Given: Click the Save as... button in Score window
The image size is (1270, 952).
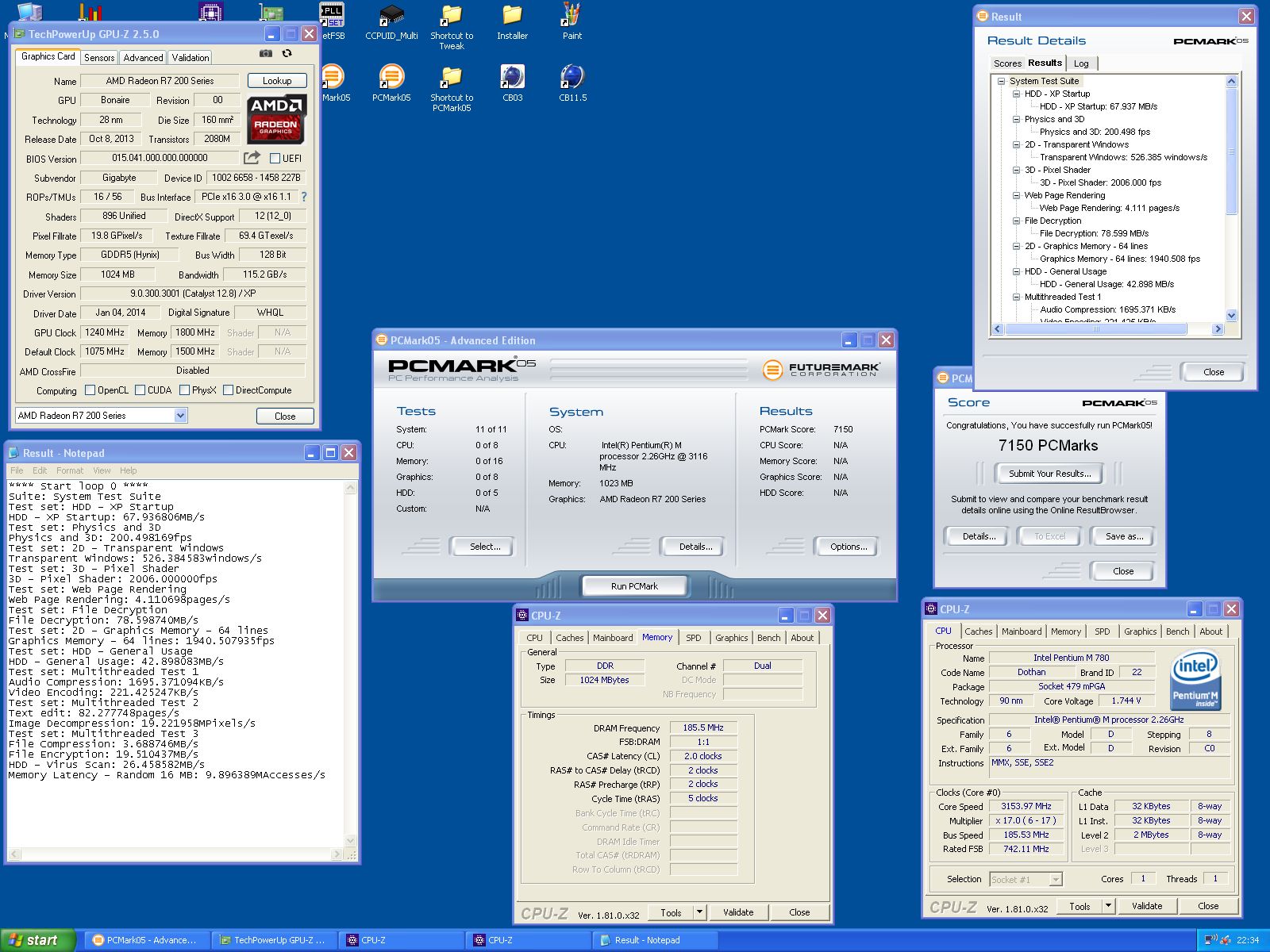Looking at the screenshot, I should point(1124,536).
